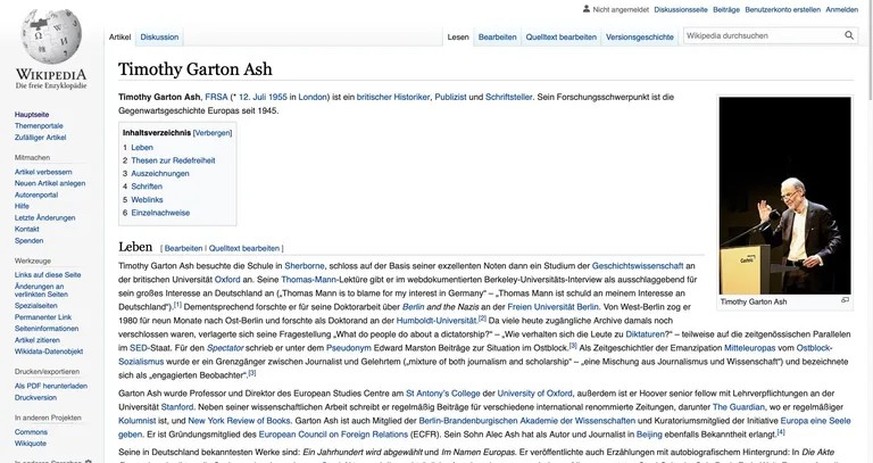The height and width of the screenshot is (463, 873).
Task: Click the user icon beside Nicht angemeldet
Action: click(586, 9)
